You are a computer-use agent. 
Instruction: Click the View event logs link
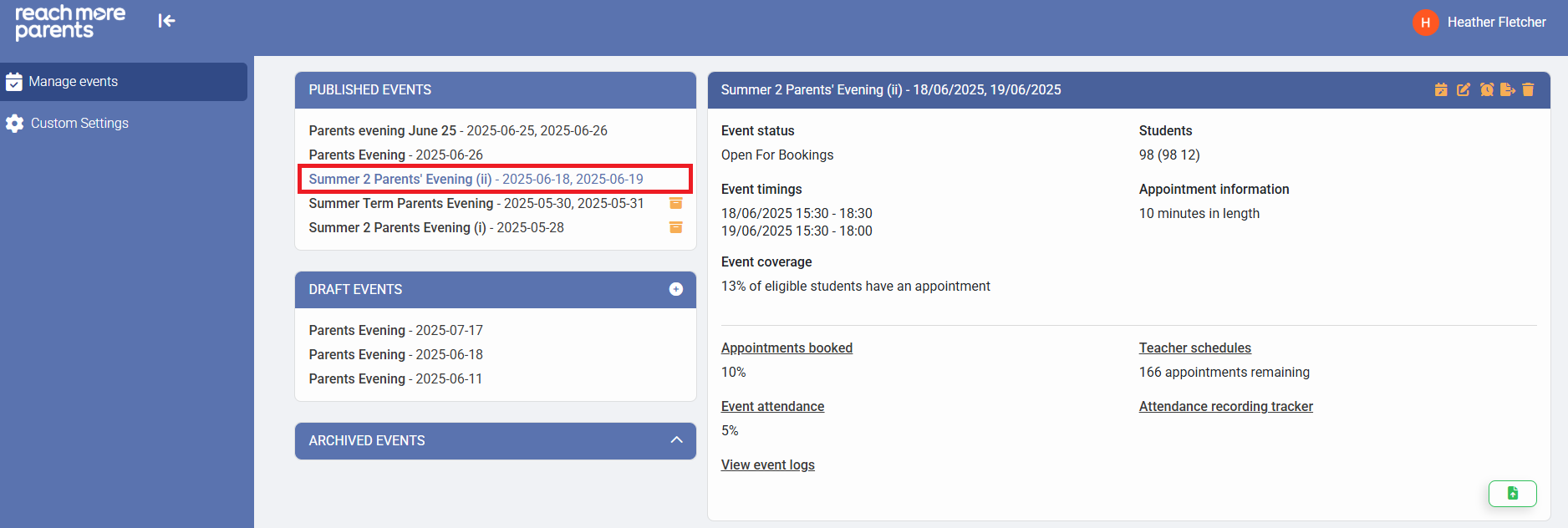[x=767, y=465]
